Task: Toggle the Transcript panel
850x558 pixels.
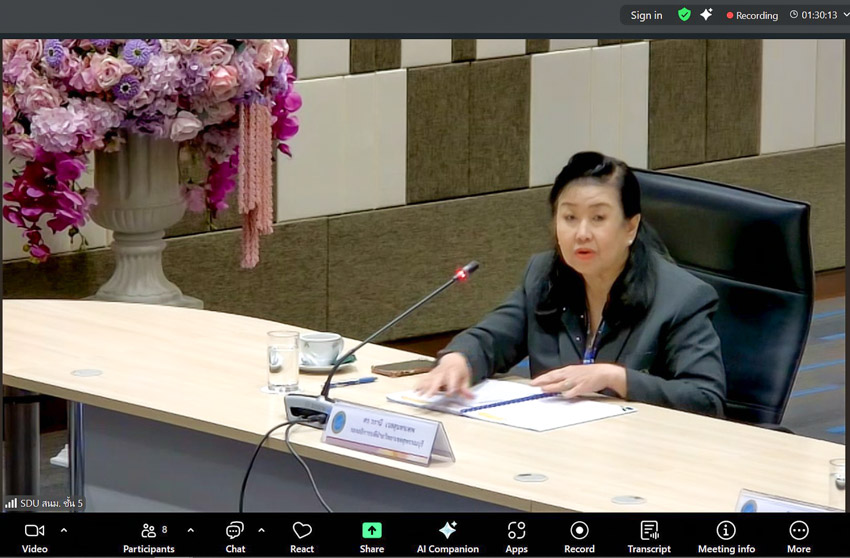Action: [x=649, y=535]
